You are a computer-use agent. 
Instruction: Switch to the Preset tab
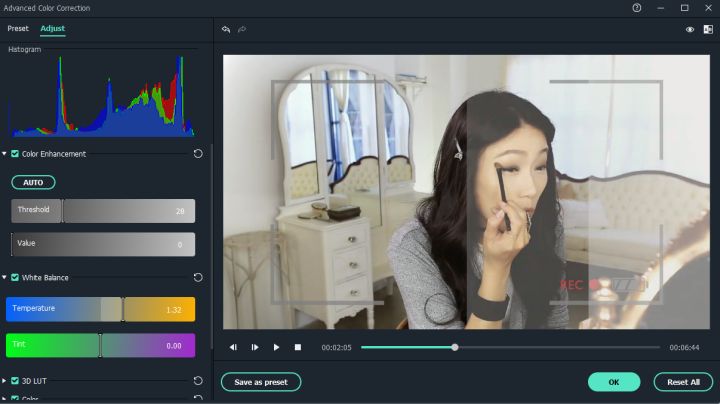pos(18,28)
